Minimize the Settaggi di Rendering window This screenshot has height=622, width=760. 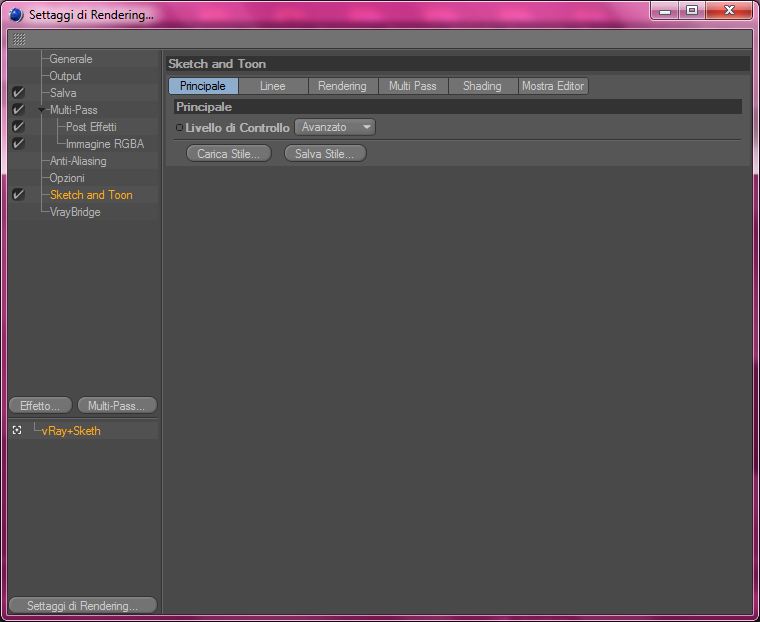pos(665,11)
